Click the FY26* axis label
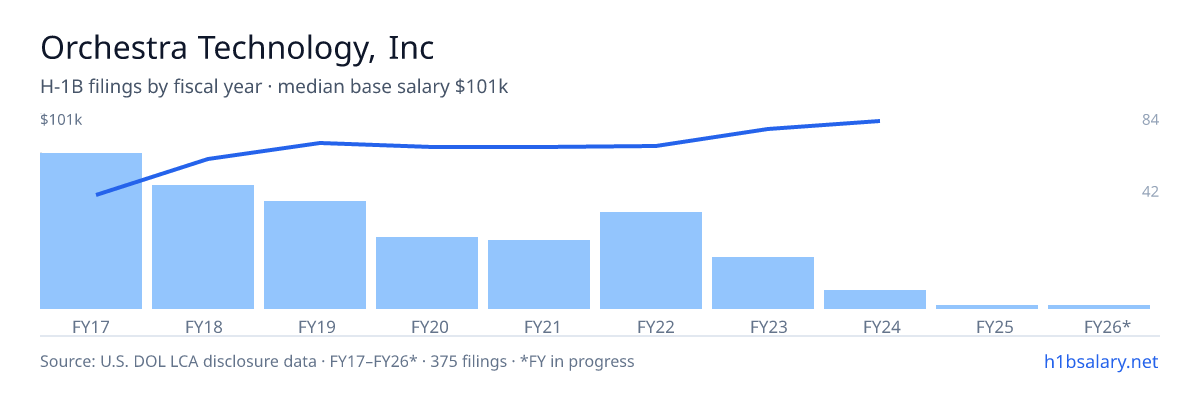This screenshot has width=1200, height=400. pyautogui.click(x=1107, y=326)
